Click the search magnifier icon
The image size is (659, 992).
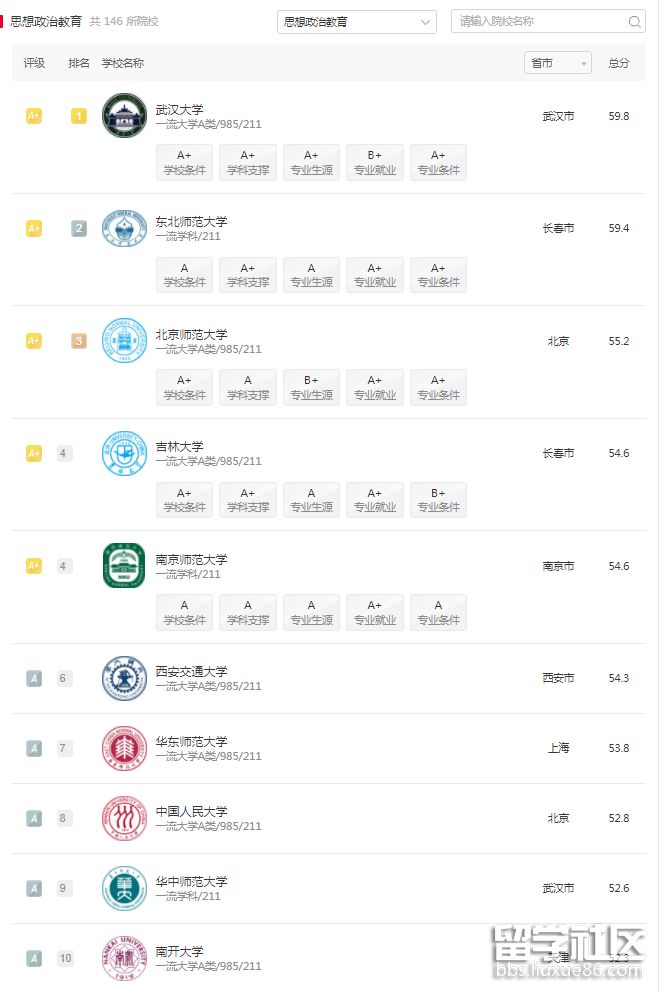point(635,22)
